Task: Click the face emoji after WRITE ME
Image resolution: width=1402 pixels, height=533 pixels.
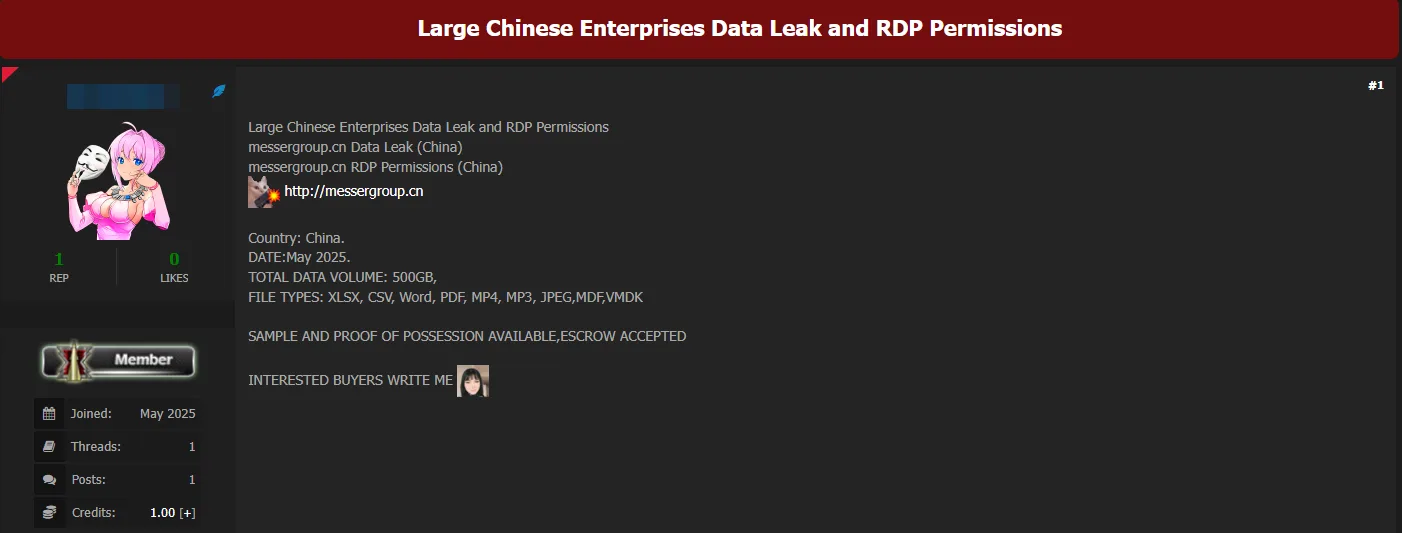Action: 473,381
